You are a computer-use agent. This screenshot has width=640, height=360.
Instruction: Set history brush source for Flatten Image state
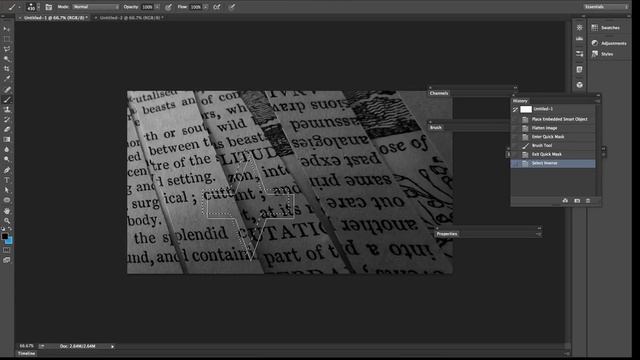[x=516, y=128]
